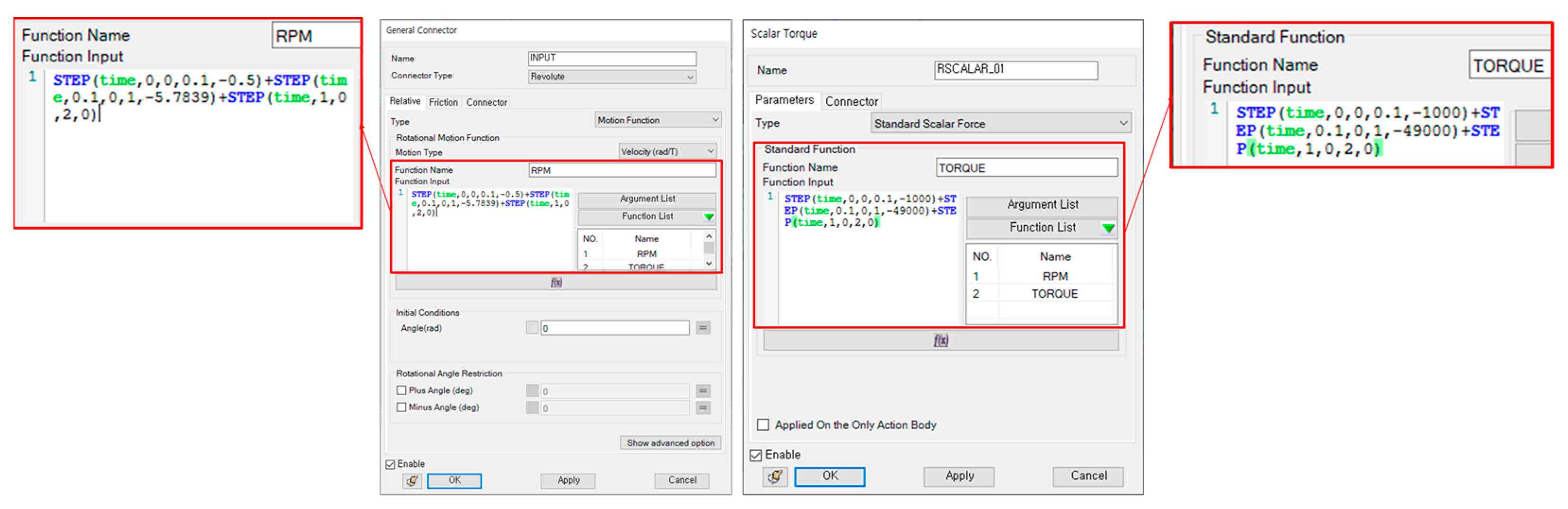The image size is (1568, 509).
Task: Check Applied On the Only Action Body
Action: tap(762, 425)
